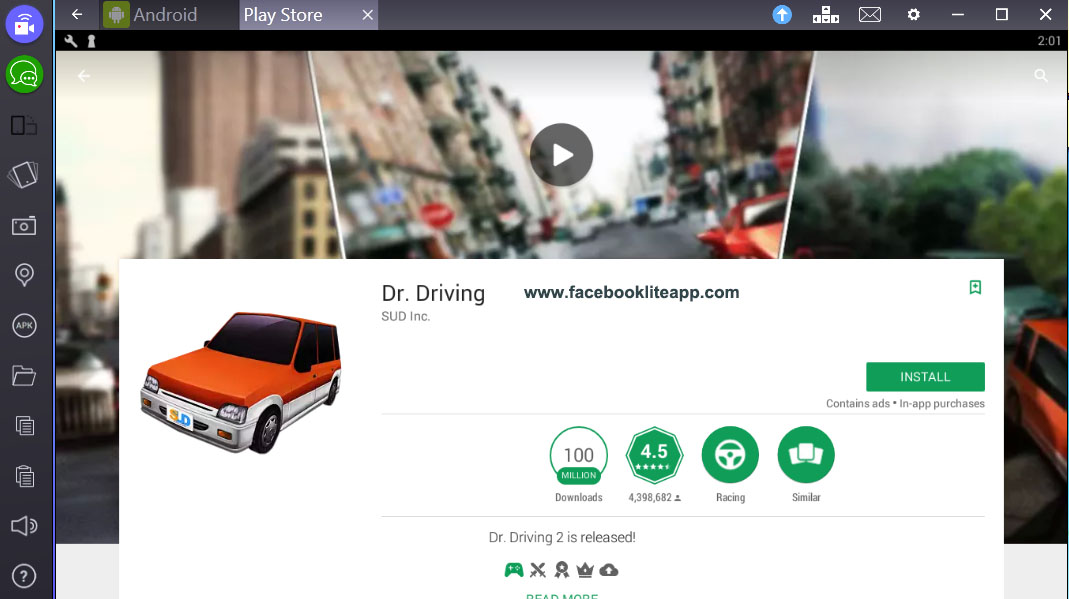Click the keyhole icon in status bar

tap(91, 41)
